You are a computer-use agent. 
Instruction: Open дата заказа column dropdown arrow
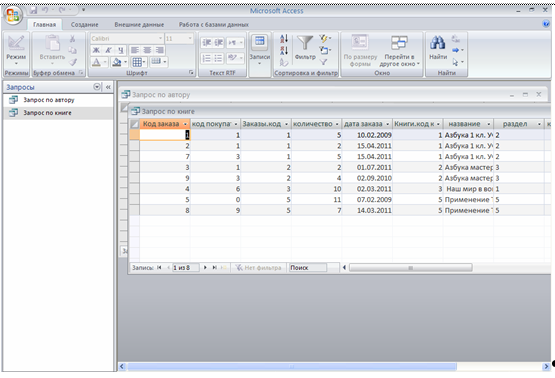[x=388, y=124]
